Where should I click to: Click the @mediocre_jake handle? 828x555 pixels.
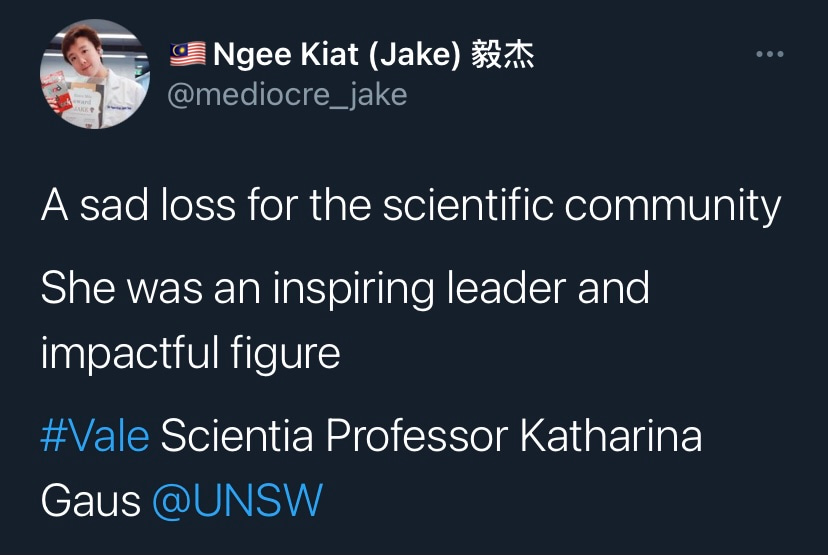[288, 94]
